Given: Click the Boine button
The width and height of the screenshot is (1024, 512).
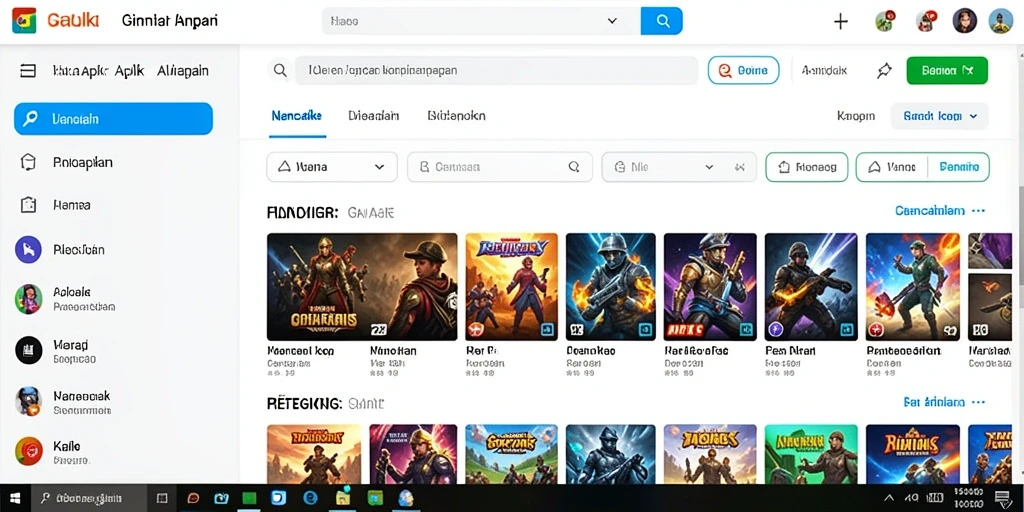Looking at the screenshot, I should (743, 71).
